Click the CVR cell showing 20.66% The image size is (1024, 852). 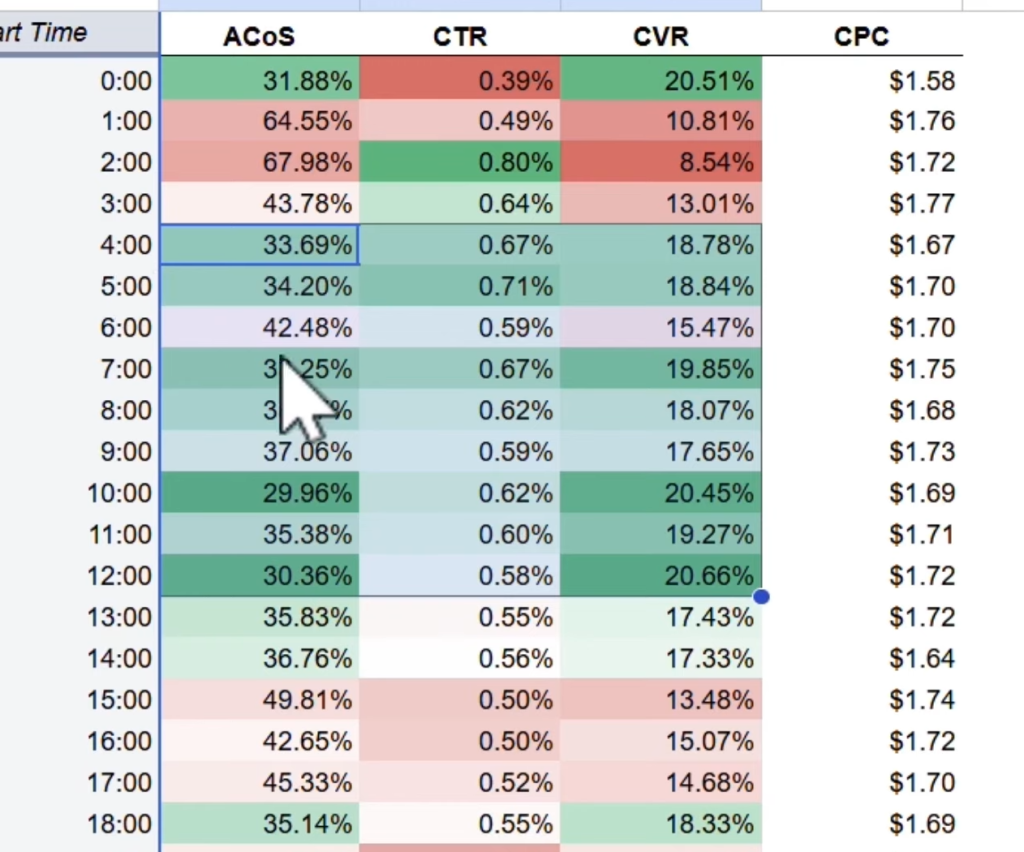pyautogui.click(x=661, y=576)
